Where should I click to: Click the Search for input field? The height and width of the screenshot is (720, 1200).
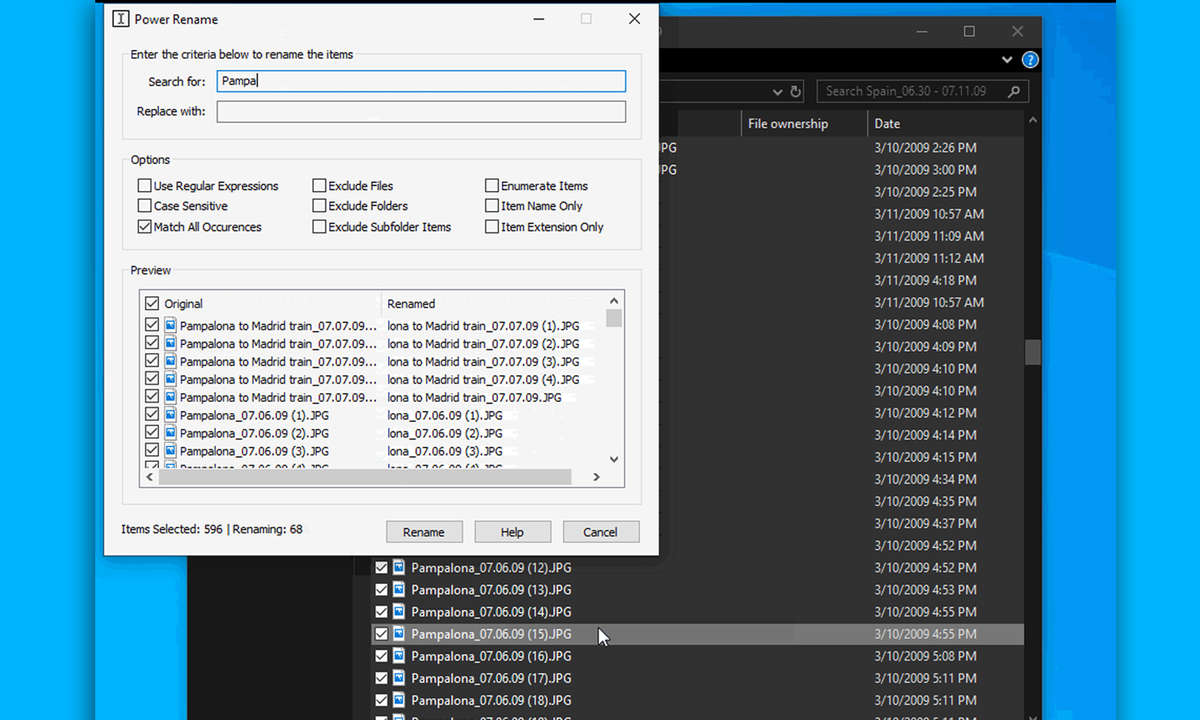coord(421,81)
